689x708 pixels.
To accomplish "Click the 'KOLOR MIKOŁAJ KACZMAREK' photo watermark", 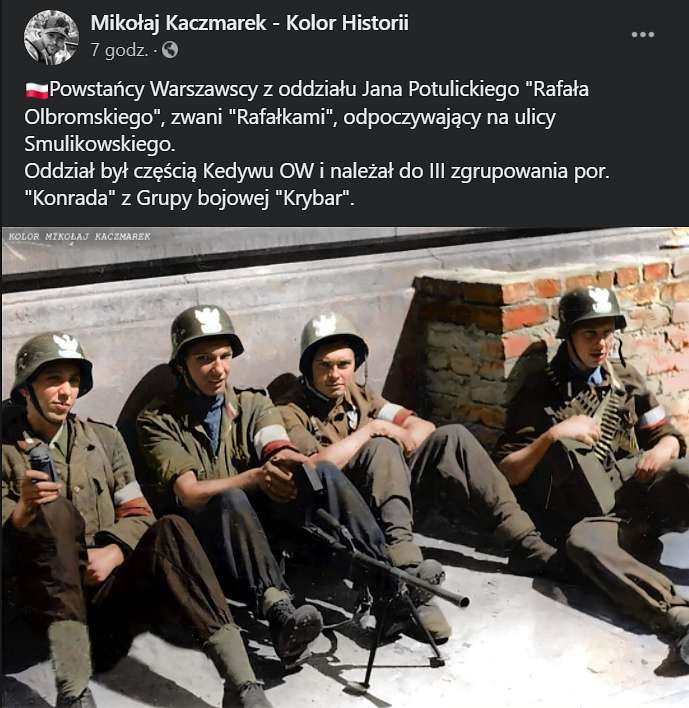I will pos(79,237).
